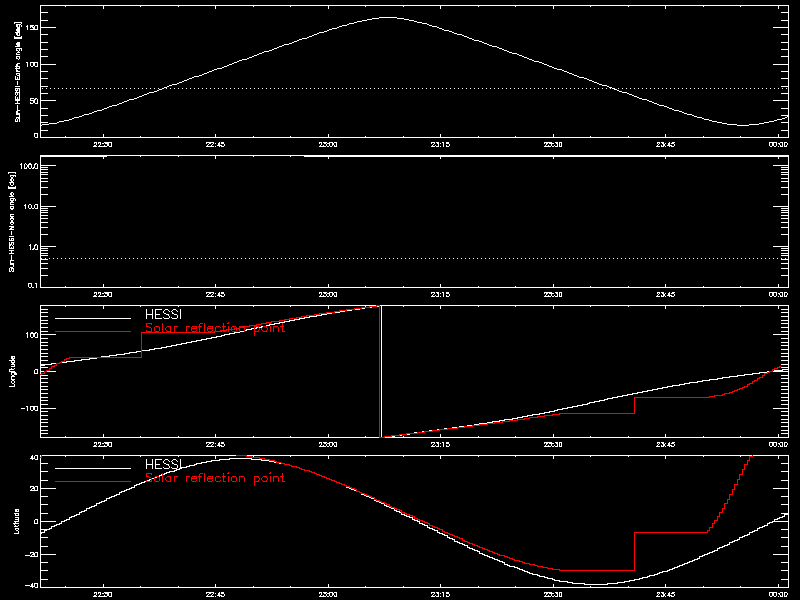Click the peak of the Sun-HESSI-Earth angle curve

(x=388, y=17)
